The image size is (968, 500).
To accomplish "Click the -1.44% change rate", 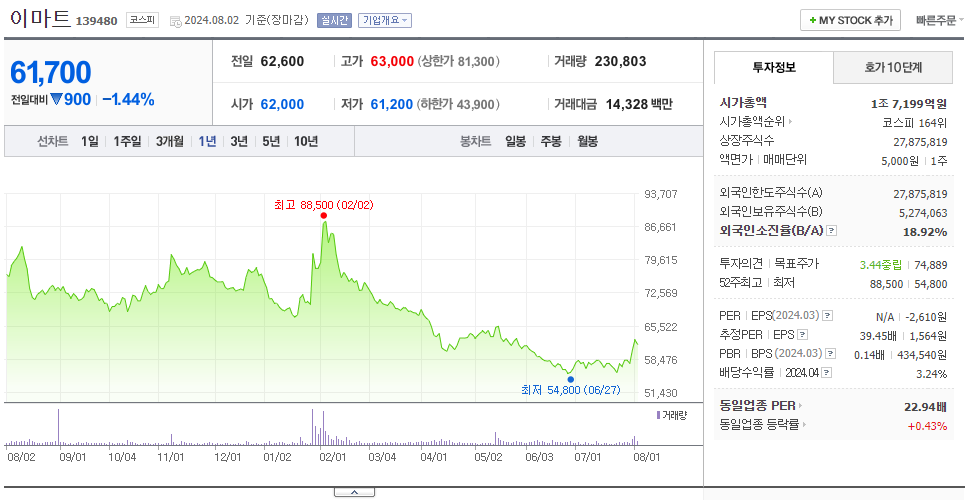I will point(128,99).
